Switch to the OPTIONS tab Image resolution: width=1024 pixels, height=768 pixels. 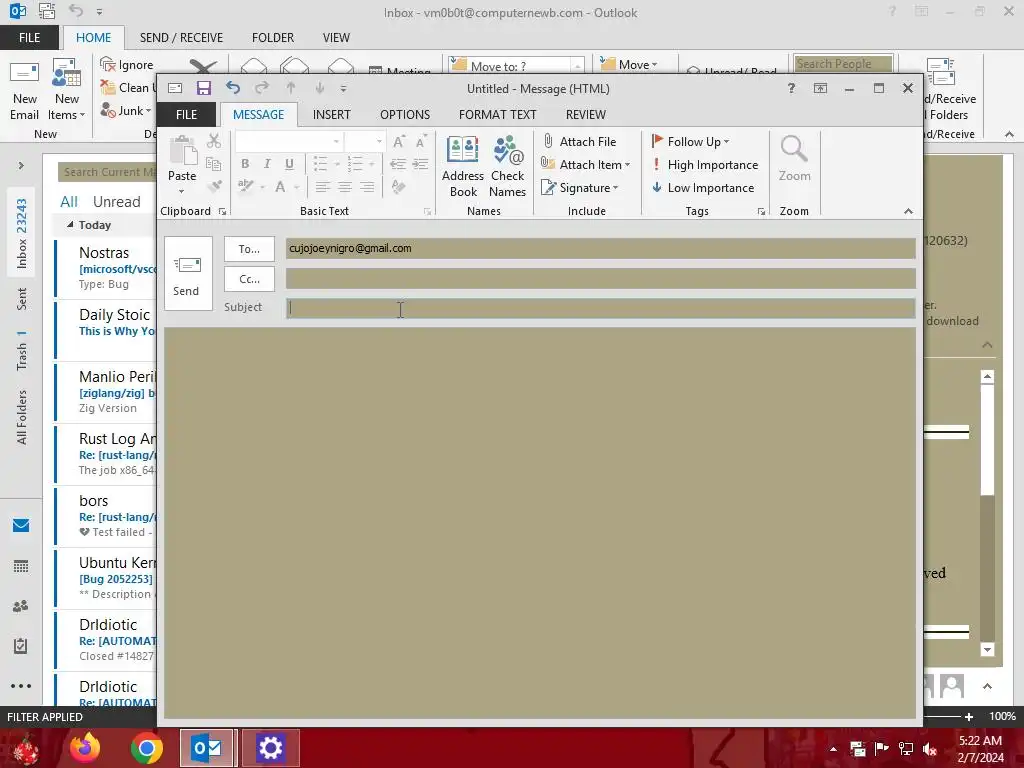pyautogui.click(x=405, y=114)
